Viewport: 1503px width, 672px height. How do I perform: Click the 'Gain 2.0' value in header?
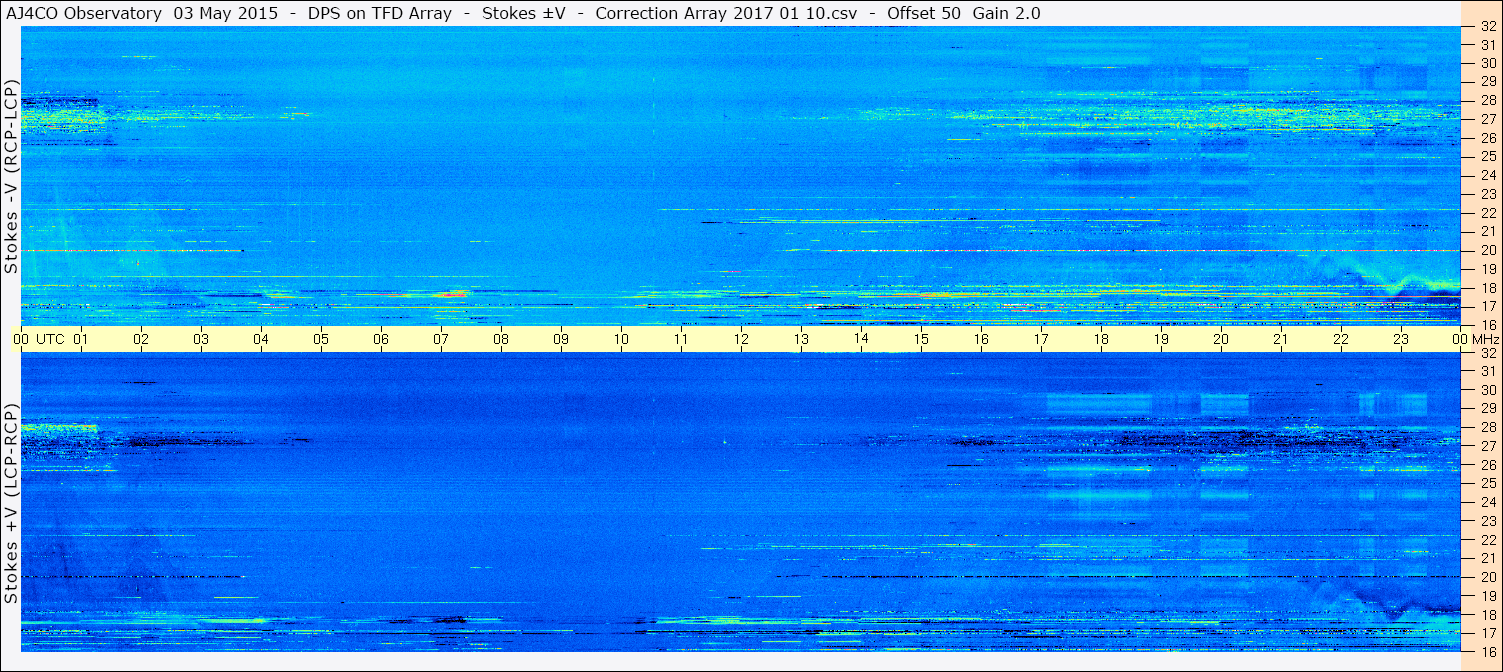tap(1007, 13)
